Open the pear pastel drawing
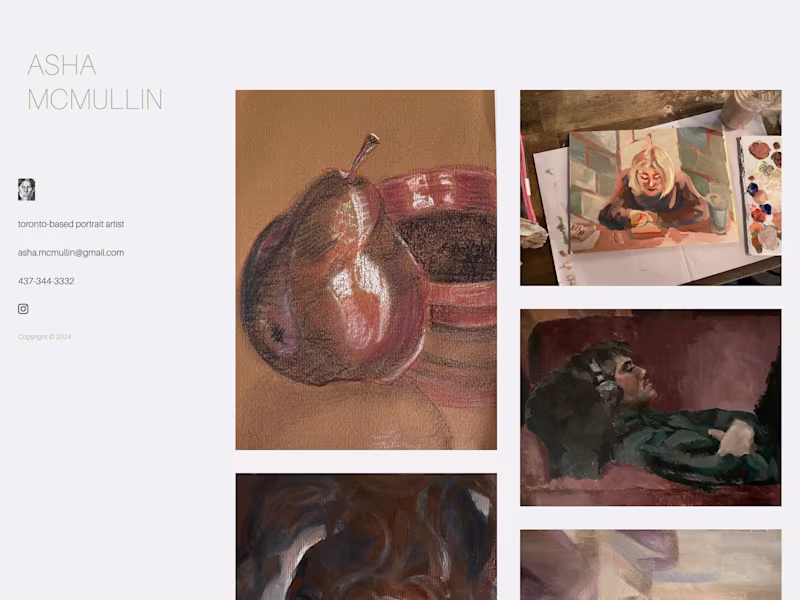The height and width of the screenshot is (600, 800). click(x=366, y=270)
